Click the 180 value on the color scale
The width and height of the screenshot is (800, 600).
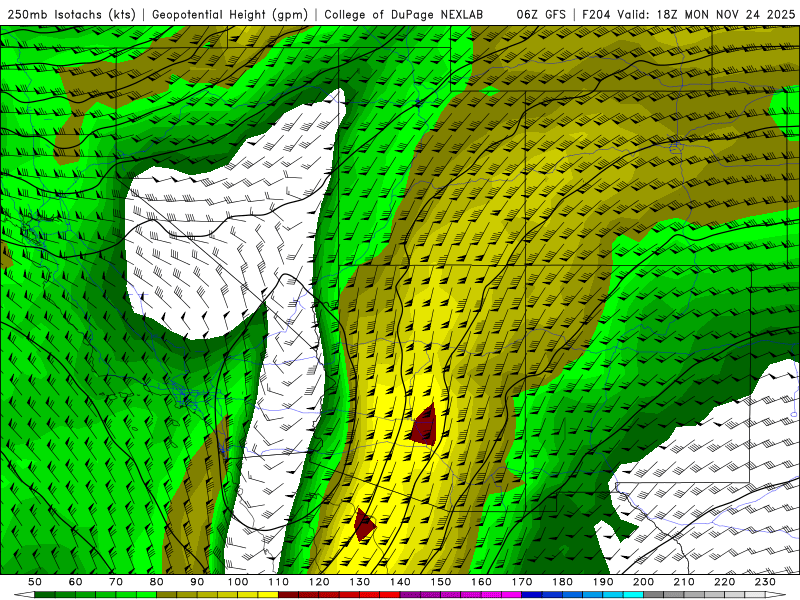point(562,582)
